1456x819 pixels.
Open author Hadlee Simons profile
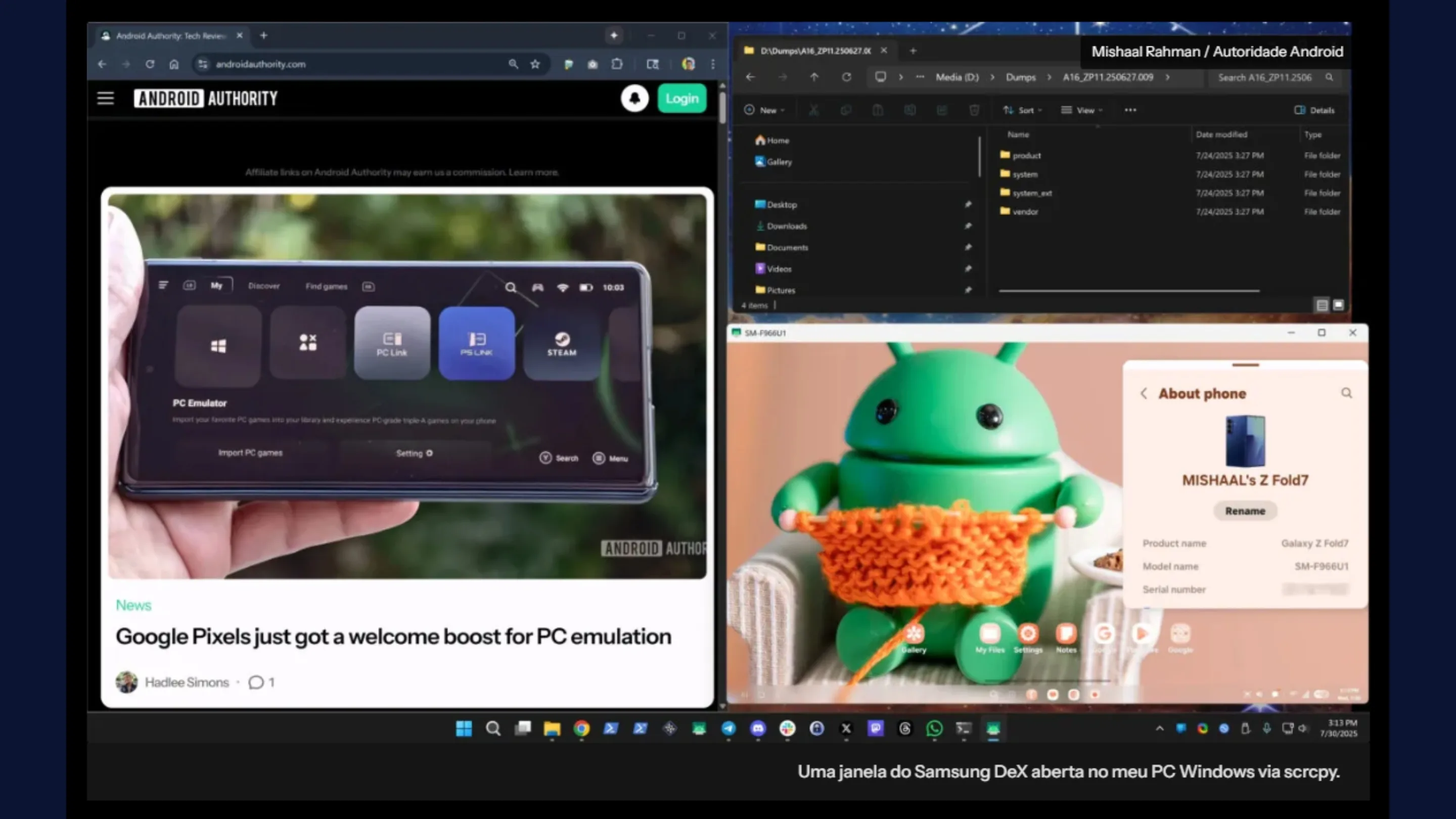click(187, 682)
